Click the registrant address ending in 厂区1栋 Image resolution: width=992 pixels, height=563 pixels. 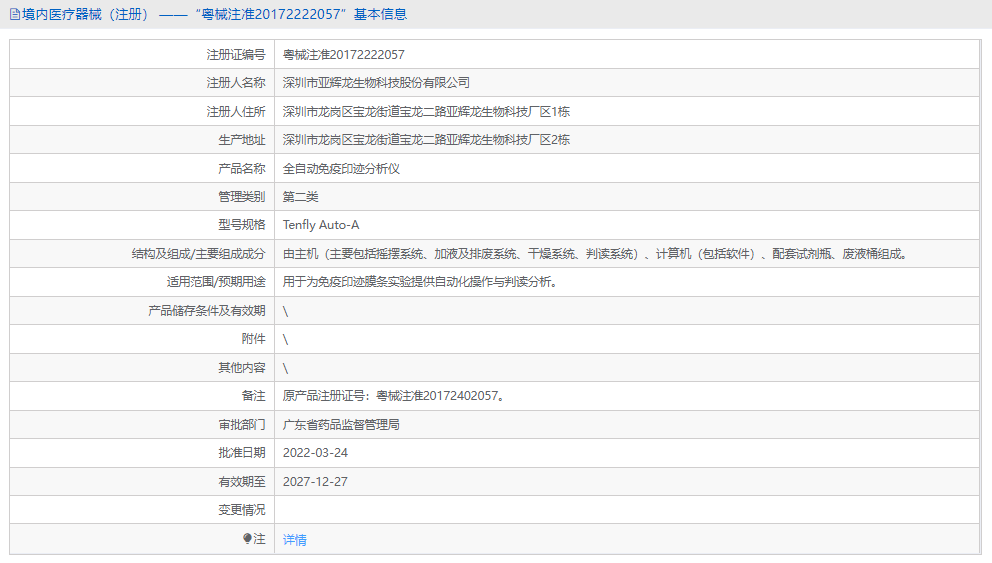point(426,112)
